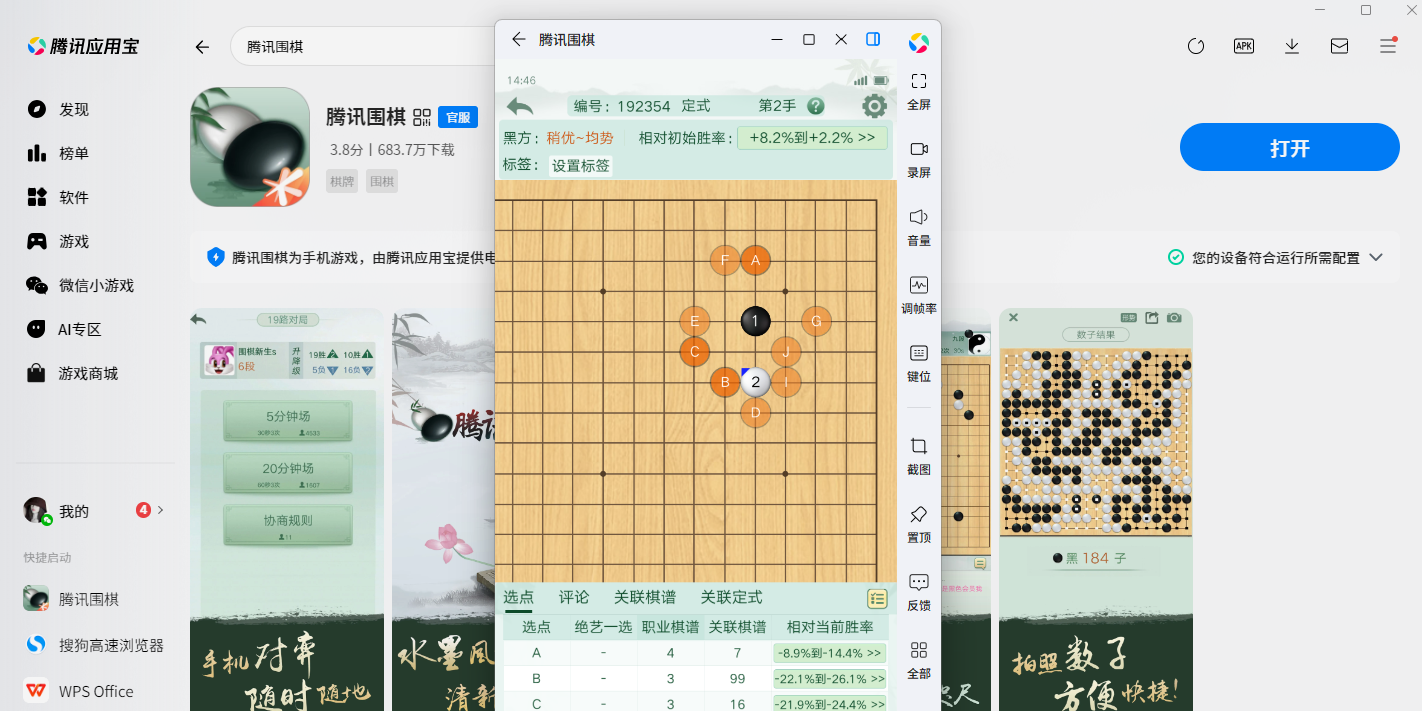Open the 黑 184 子 counting result screenshot
The image size is (1422, 711).
pyautogui.click(x=1096, y=509)
